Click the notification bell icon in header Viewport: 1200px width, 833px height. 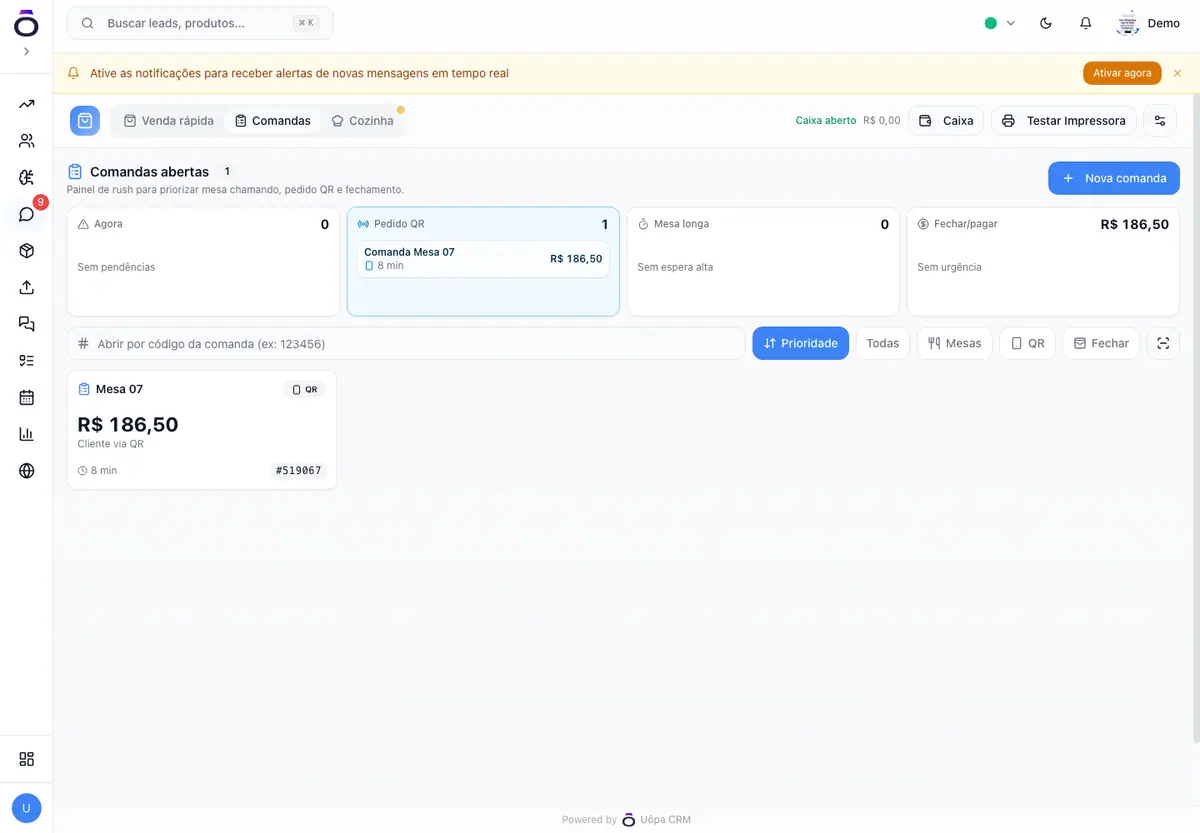click(1085, 23)
